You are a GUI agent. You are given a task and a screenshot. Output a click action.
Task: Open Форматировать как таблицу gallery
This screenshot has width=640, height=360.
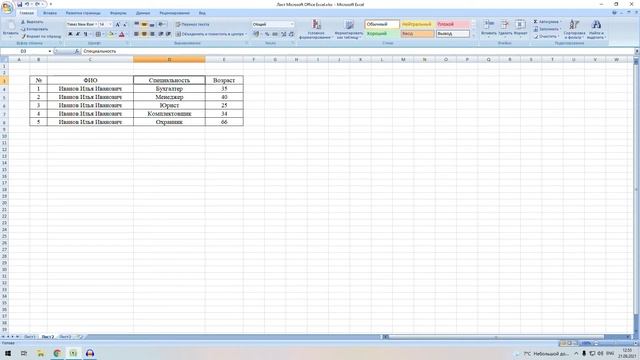point(349,29)
